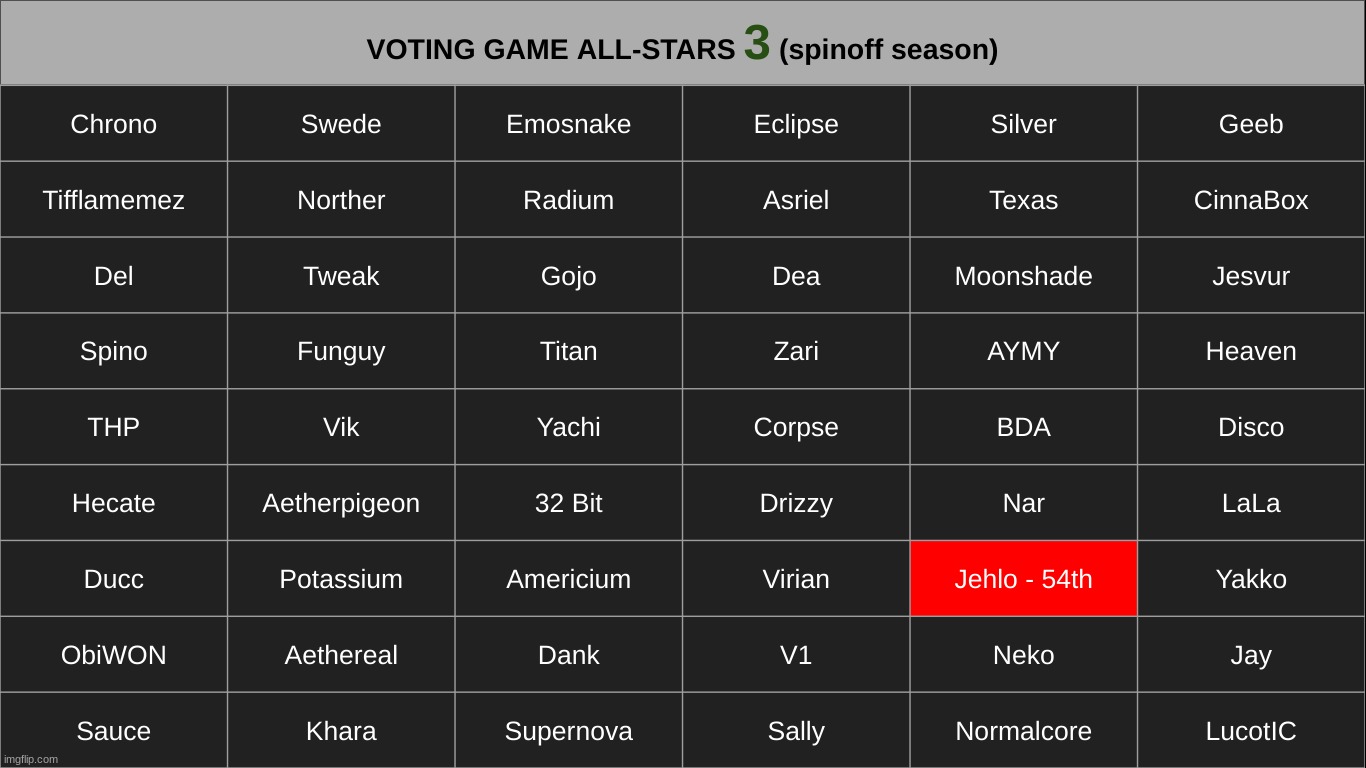
Task: Choose the Aetherpigeon cell
Action: (x=341, y=503)
